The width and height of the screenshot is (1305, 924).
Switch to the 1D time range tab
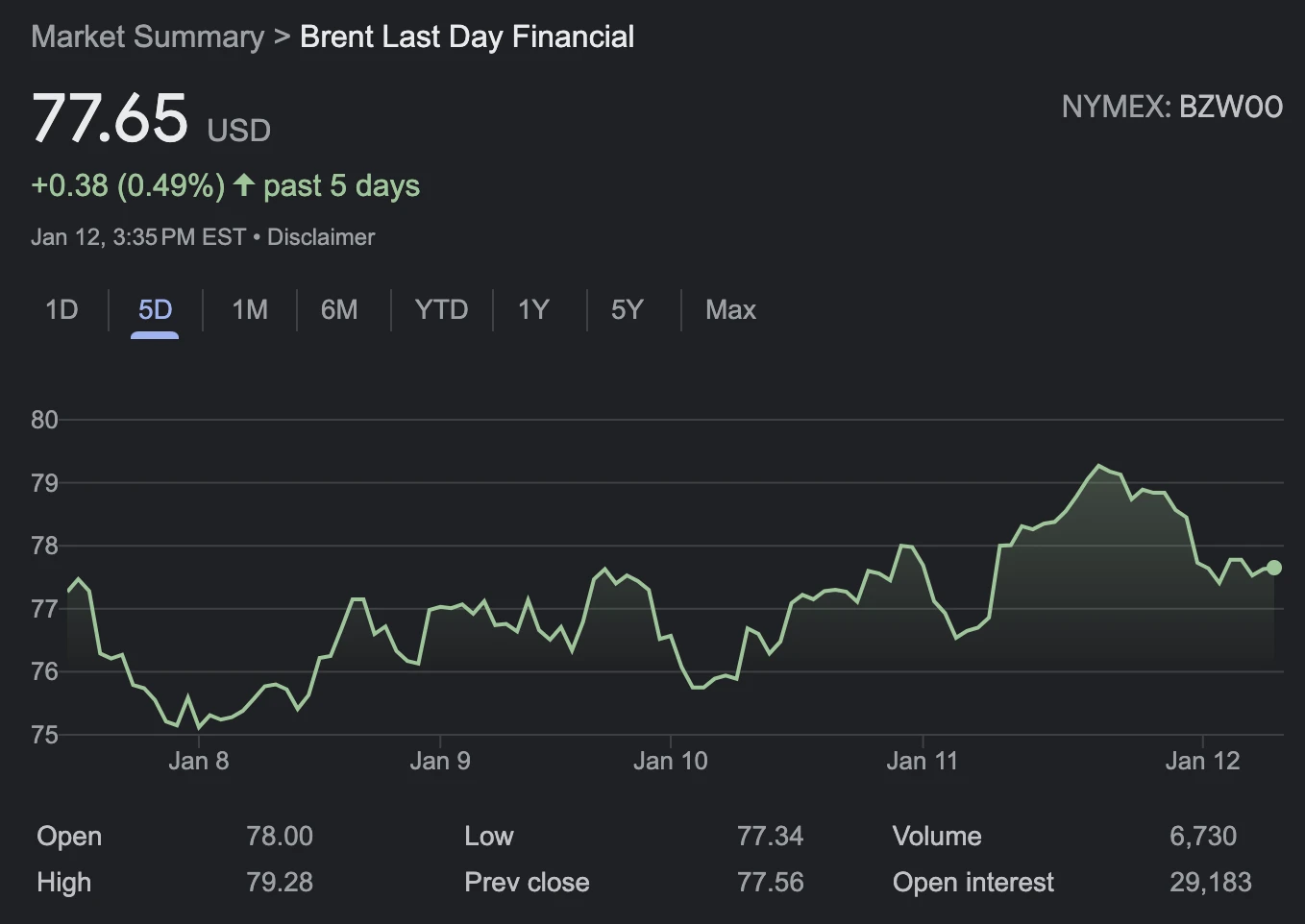point(62,309)
